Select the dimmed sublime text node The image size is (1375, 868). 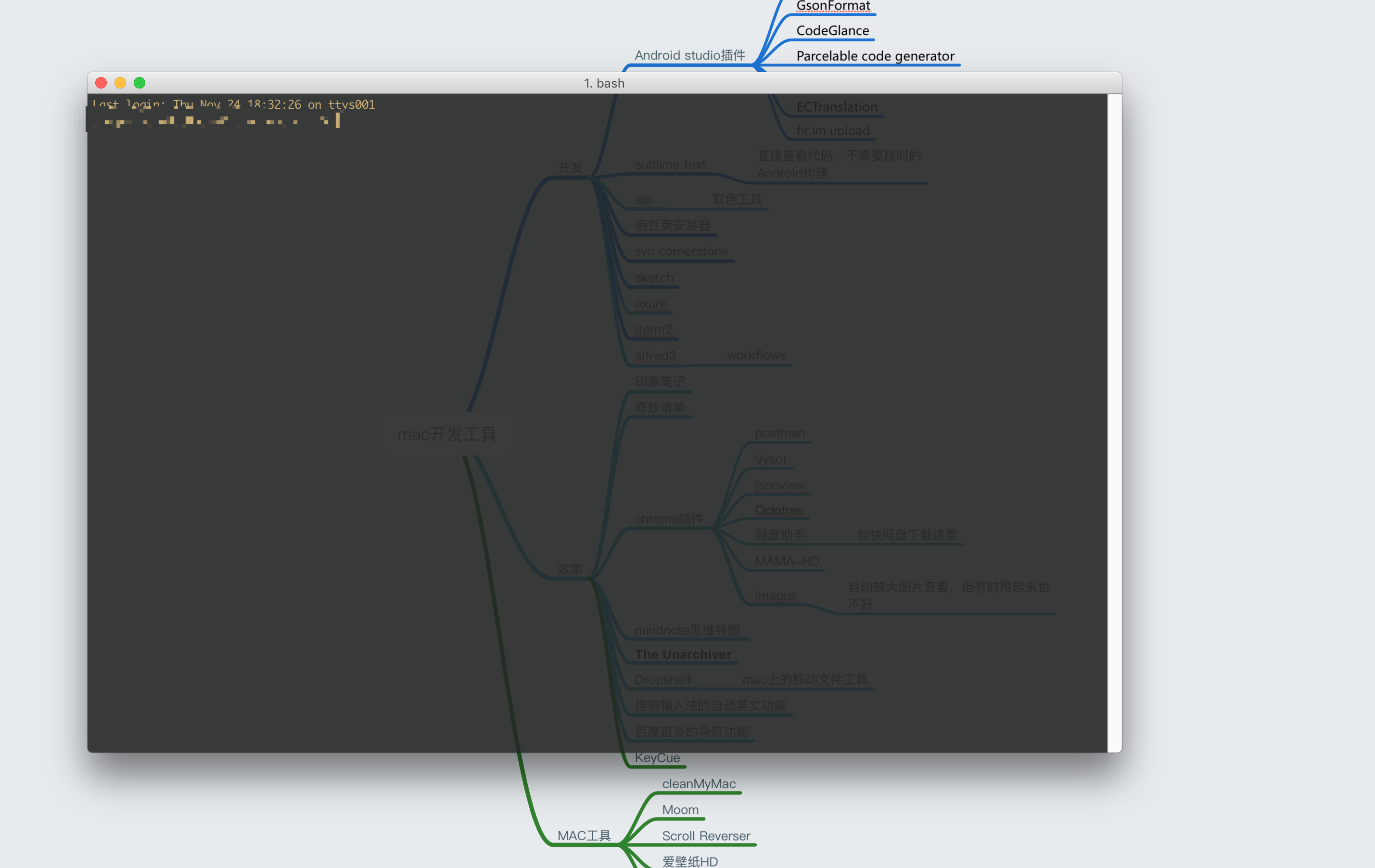click(670, 165)
